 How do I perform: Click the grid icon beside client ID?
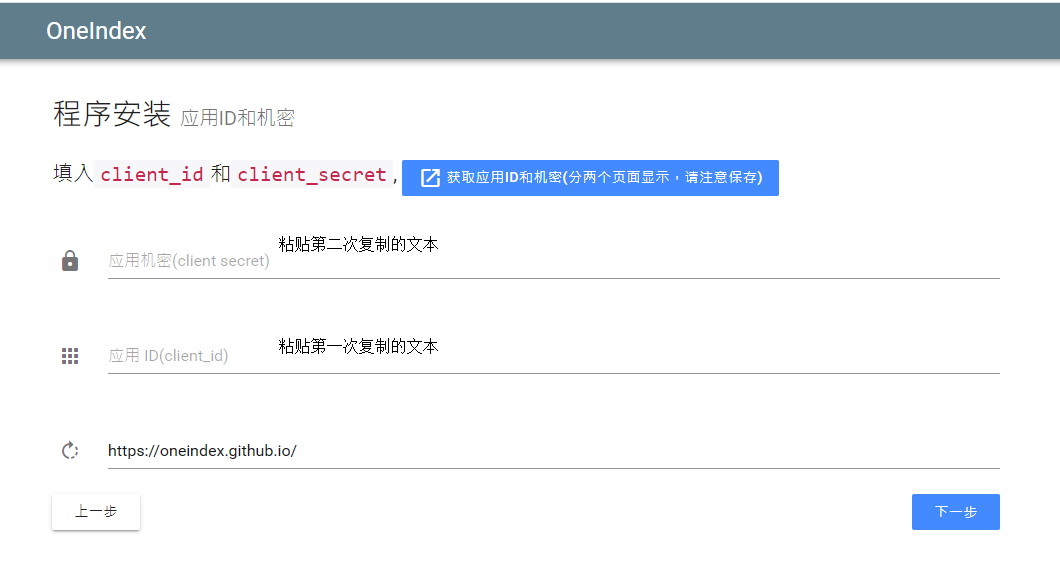coord(70,356)
